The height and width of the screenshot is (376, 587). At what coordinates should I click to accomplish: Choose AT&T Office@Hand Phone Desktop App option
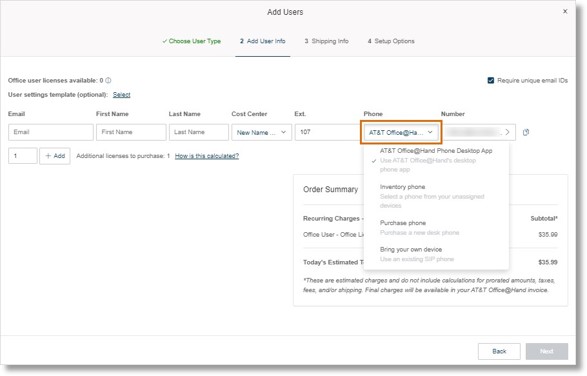[x=436, y=160]
